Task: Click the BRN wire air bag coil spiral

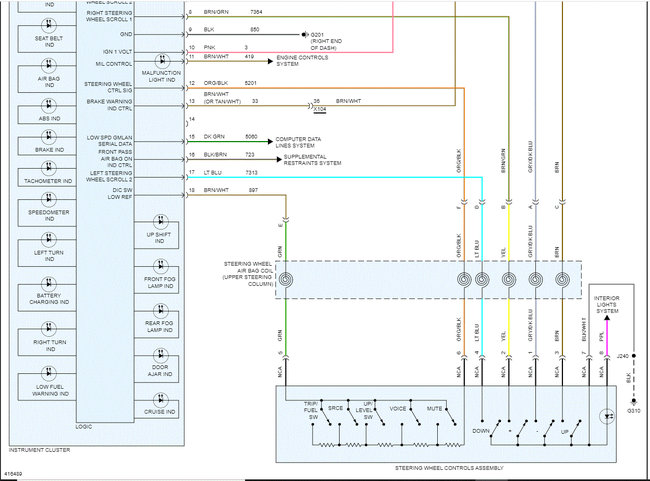Action: coord(562,279)
